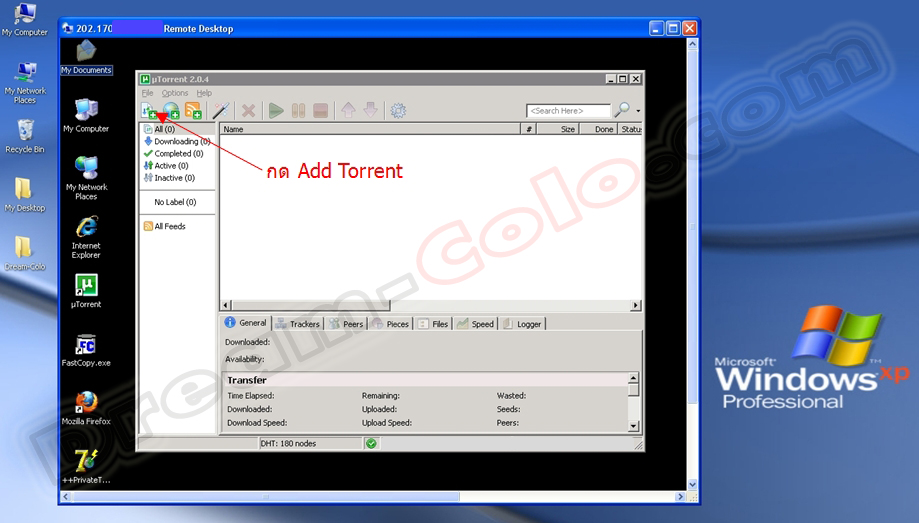Sort torrents by Name column header

click(370, 129)
